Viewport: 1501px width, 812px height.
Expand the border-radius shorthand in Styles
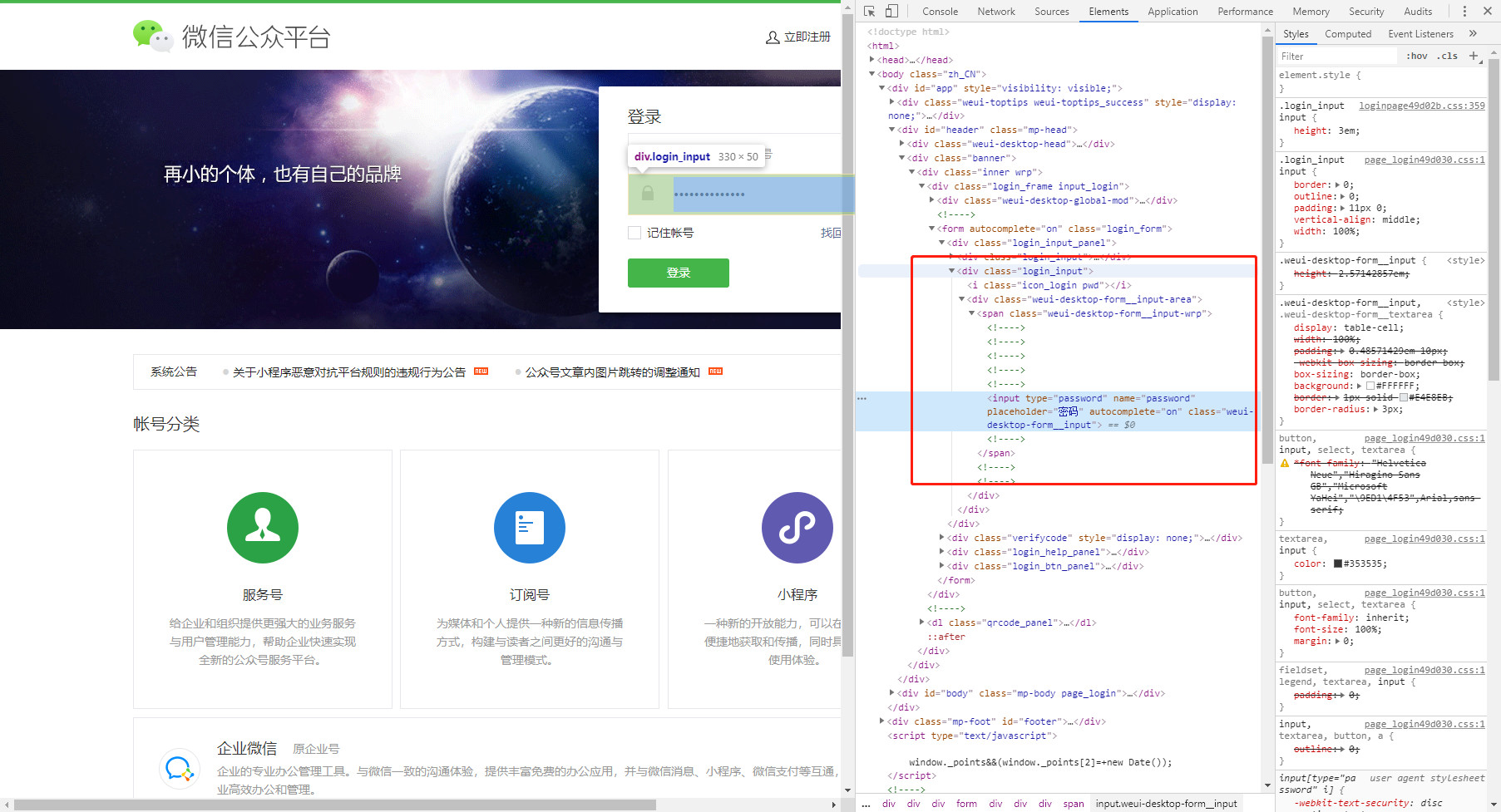[x=1375, y=409]
